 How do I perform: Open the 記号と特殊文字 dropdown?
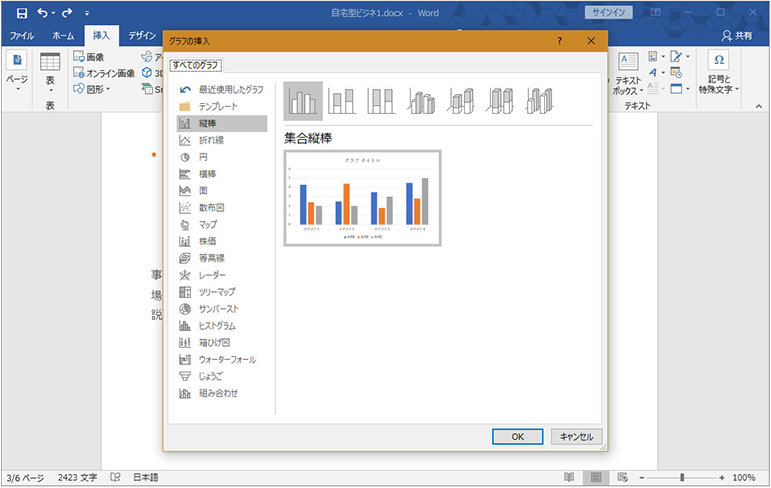point(719,73)
